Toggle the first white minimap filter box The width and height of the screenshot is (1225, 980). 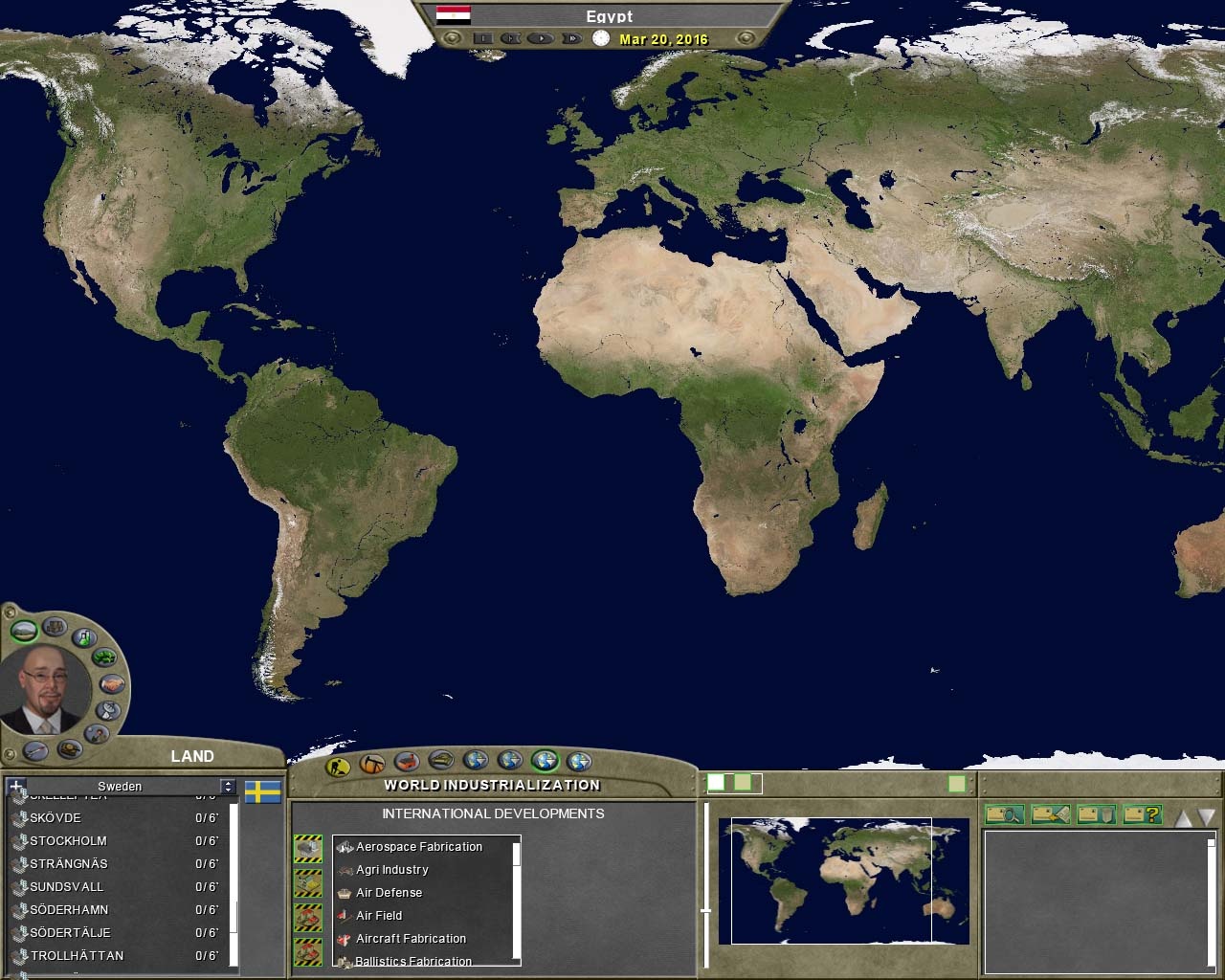(x=716, y=783)
